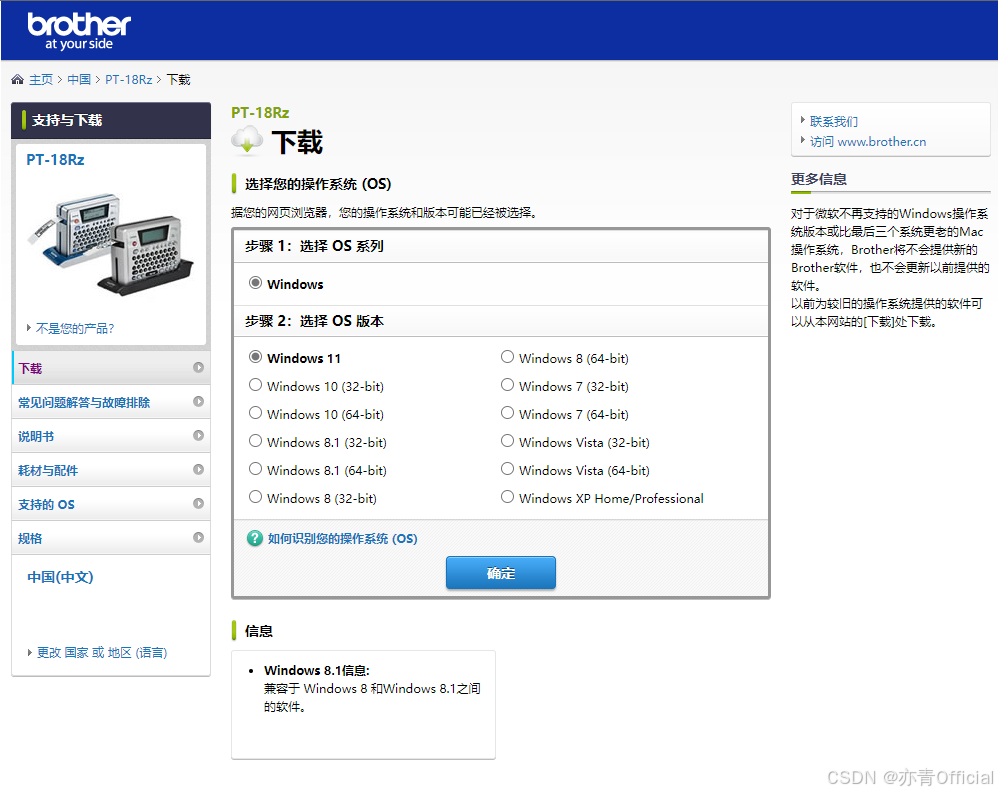This screenshot has height=795, width=998.
Task: Open the 联系我们 link
Action: pos(834,122)
